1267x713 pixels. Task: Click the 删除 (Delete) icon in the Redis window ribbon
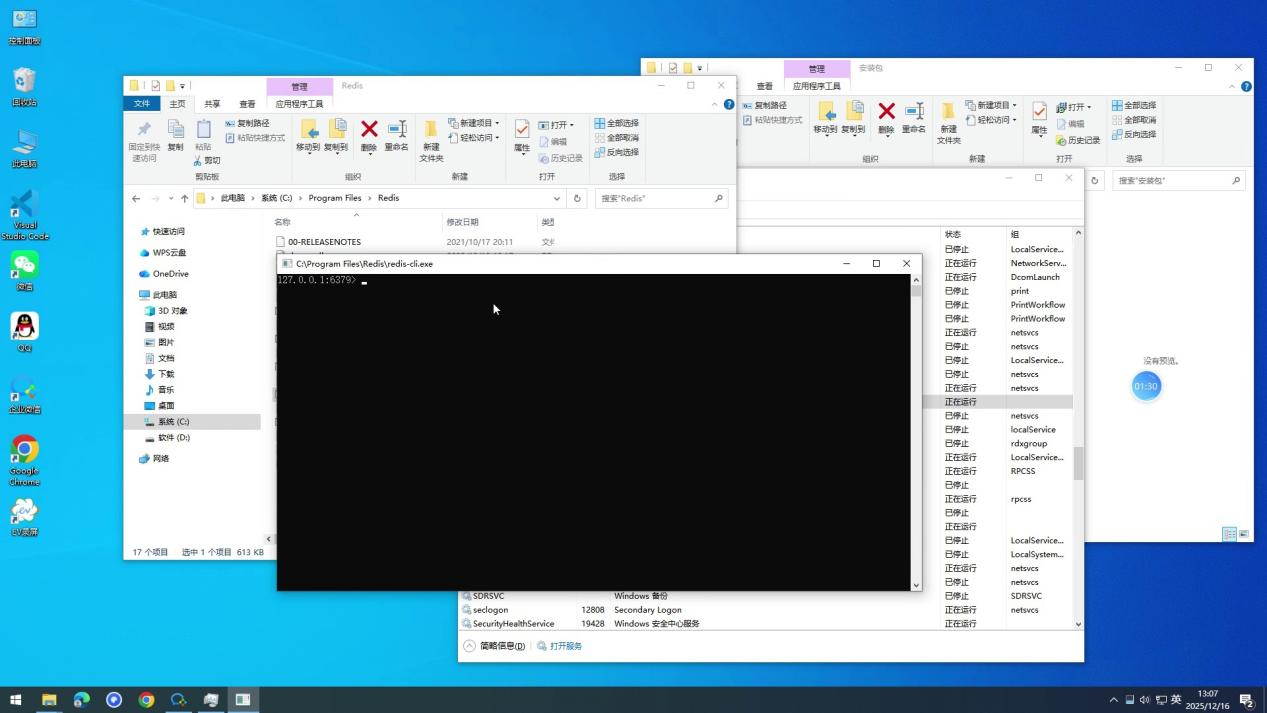[369, 134]
